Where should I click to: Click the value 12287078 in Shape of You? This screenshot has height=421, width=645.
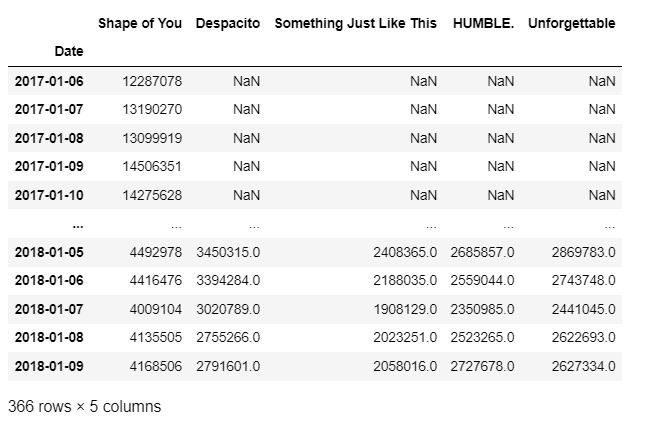pyautogui.click(x=152, y=81)
